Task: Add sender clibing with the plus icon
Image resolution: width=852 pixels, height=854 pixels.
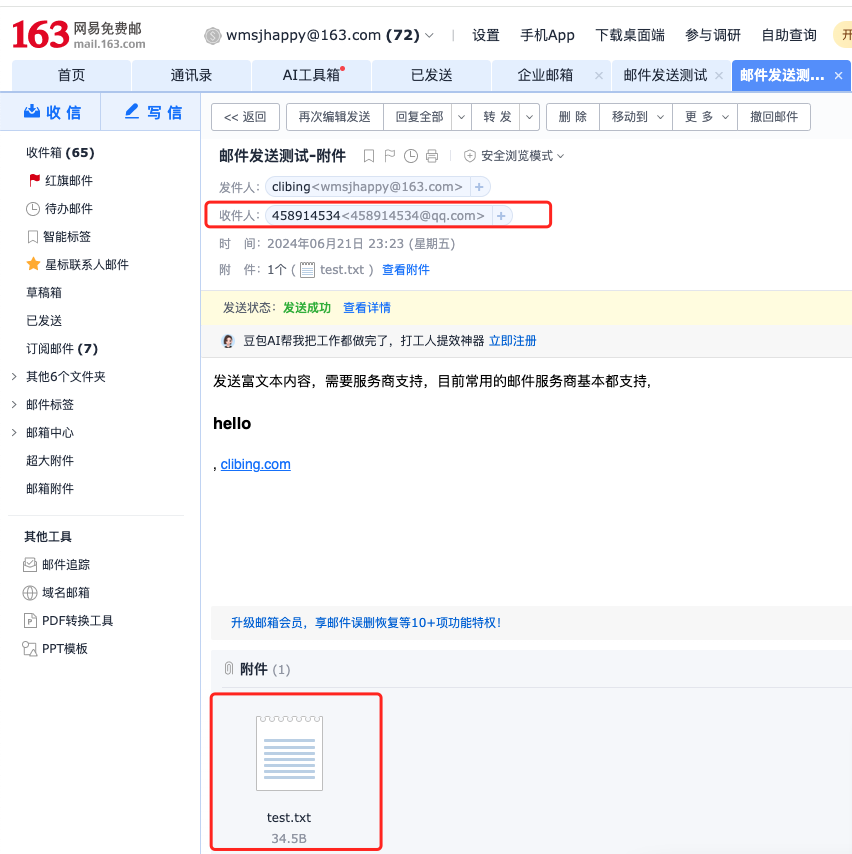Action: pos(480,187)
